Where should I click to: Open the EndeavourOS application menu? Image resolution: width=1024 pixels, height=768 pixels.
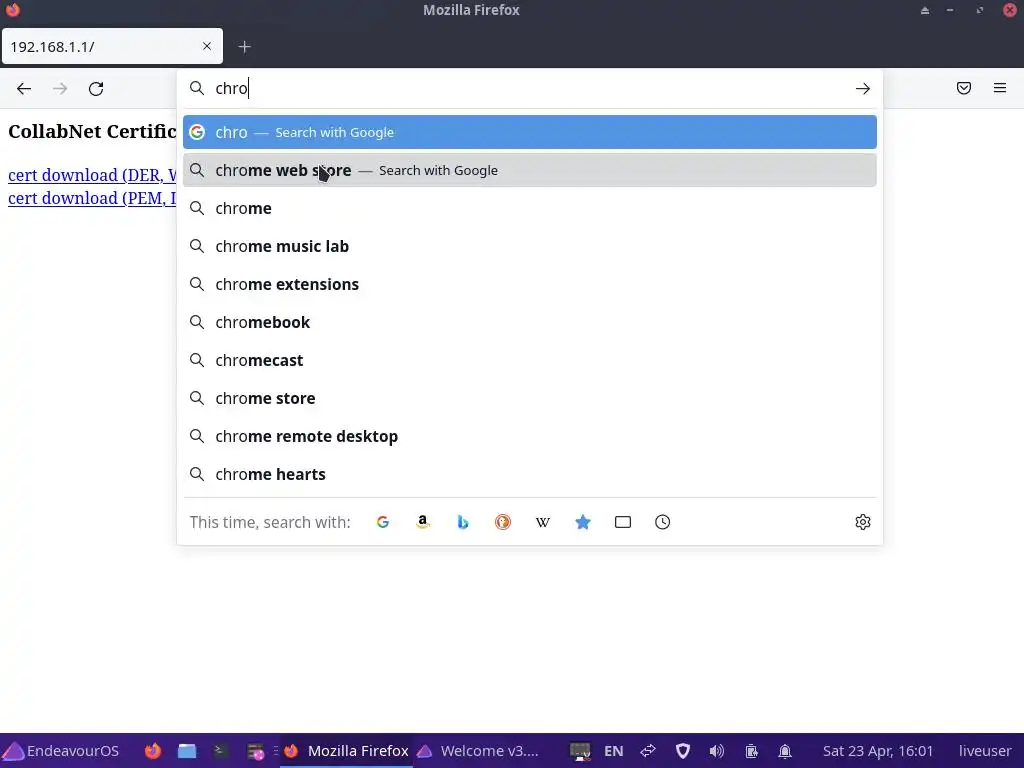(x=63, y=751)
